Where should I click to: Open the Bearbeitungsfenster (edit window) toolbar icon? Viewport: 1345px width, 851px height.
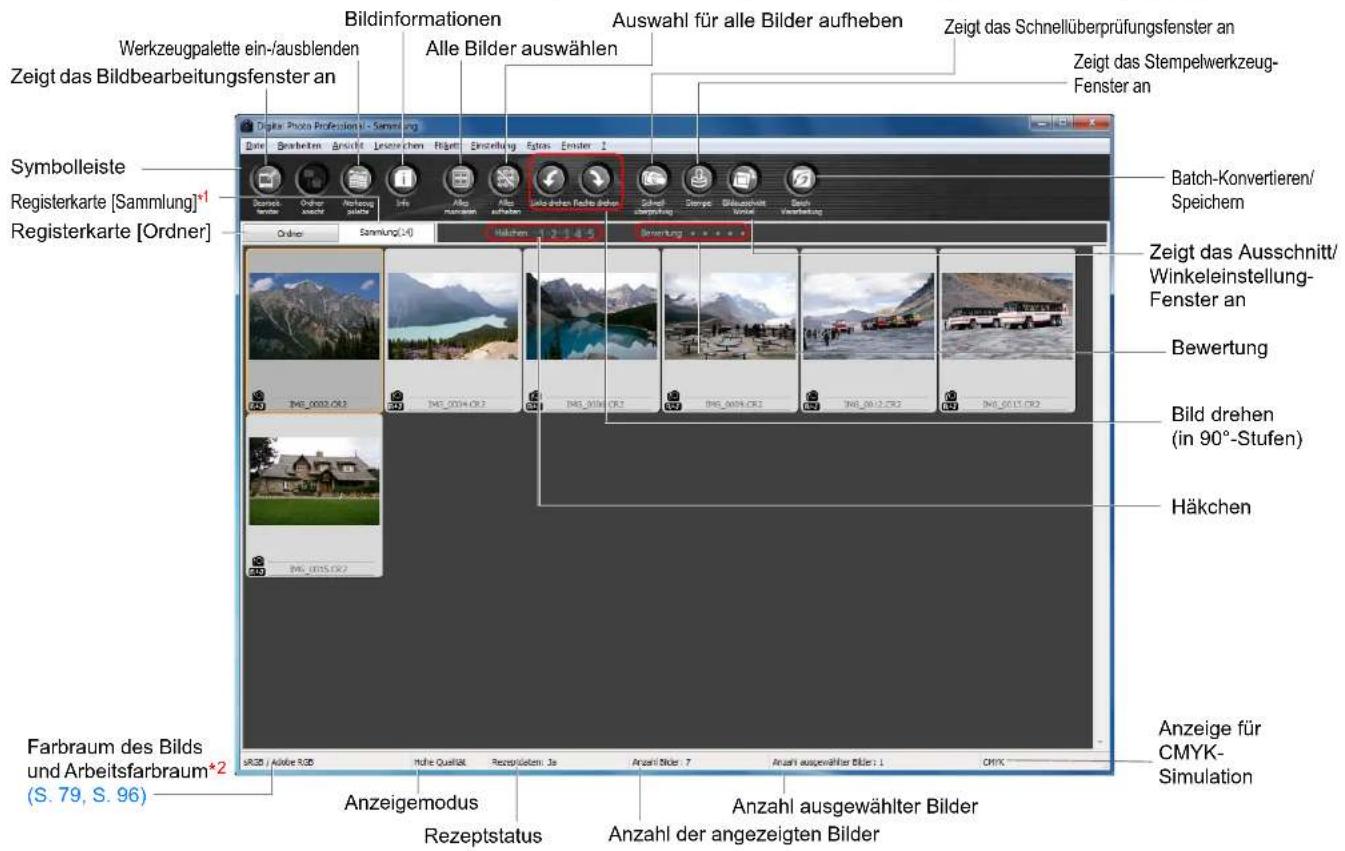[266, 179]
